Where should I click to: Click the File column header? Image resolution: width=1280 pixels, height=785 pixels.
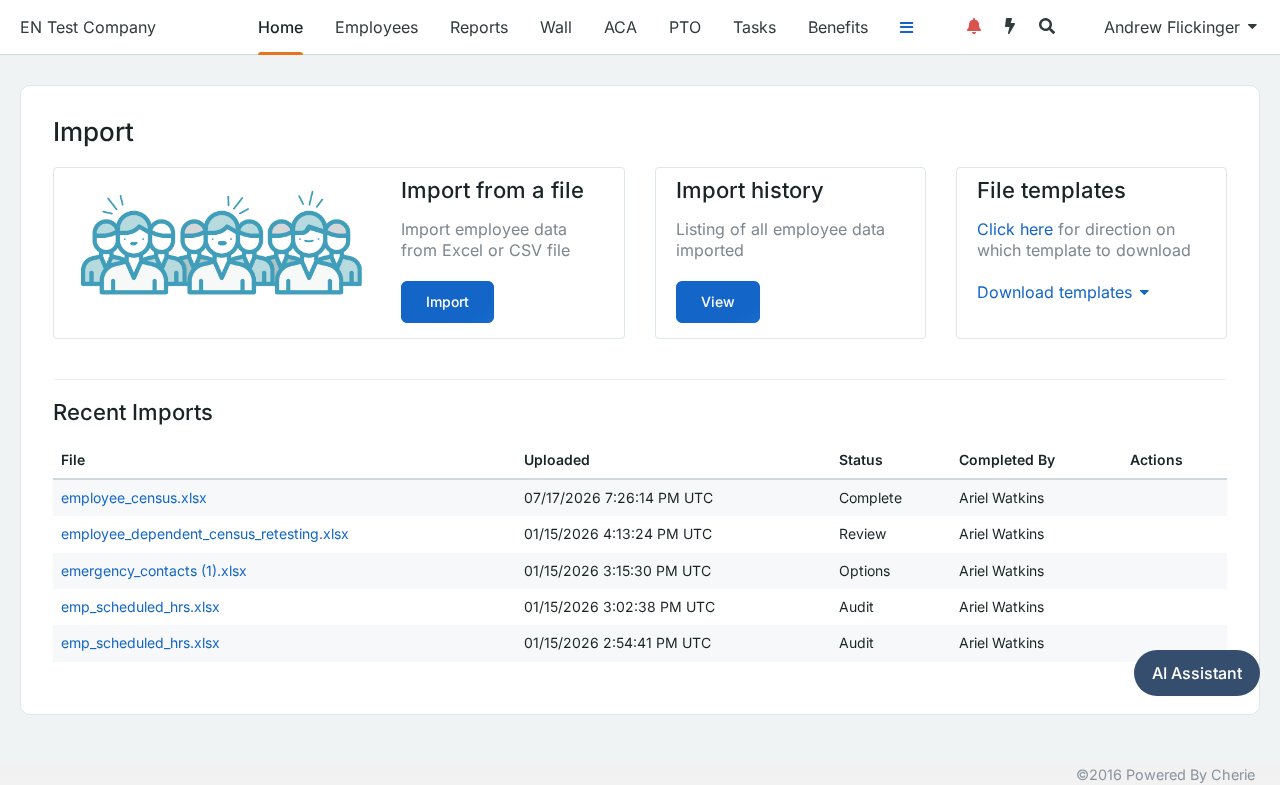(x=73, y=460)
